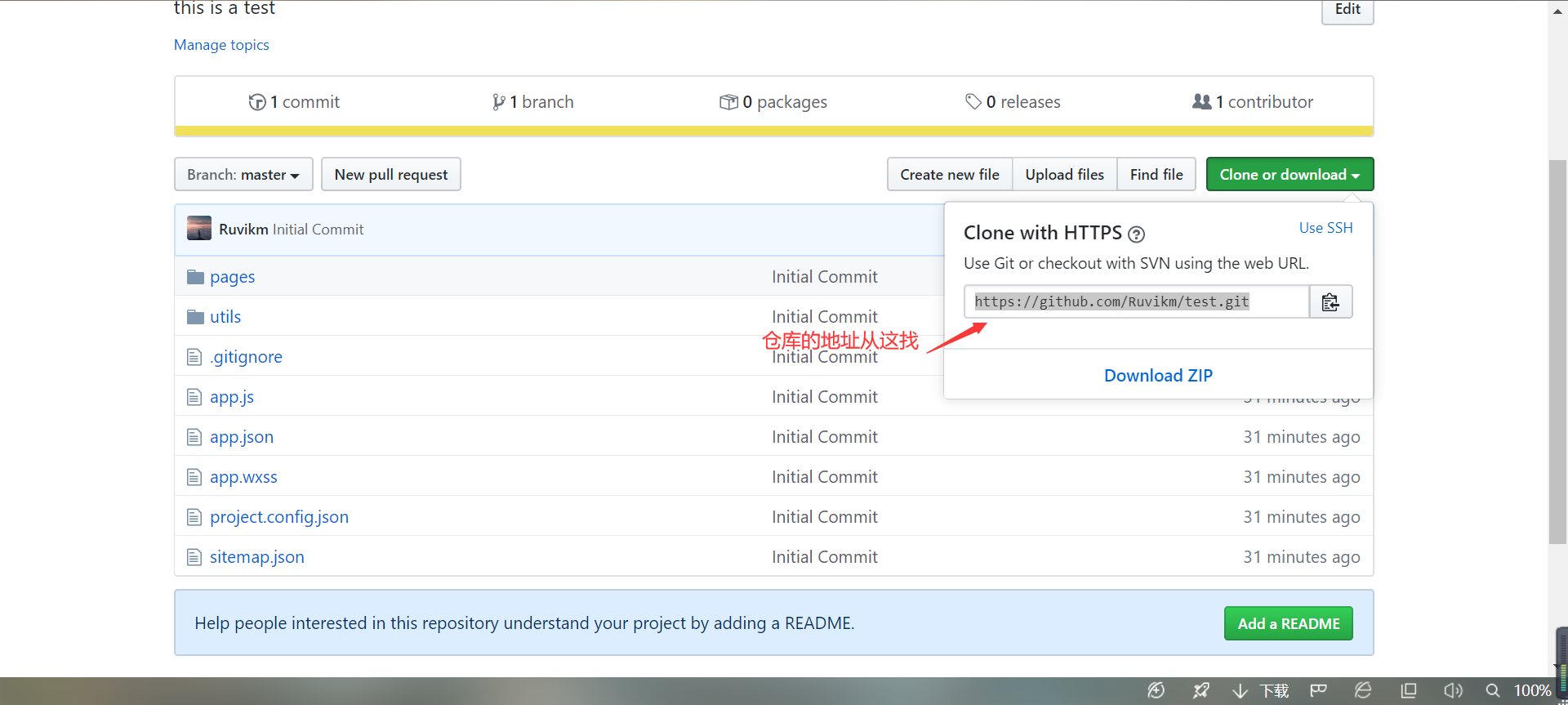Viewport: 1568px width, 705px height.
Task: Open the Manage topics link
Action: (221, 45)
